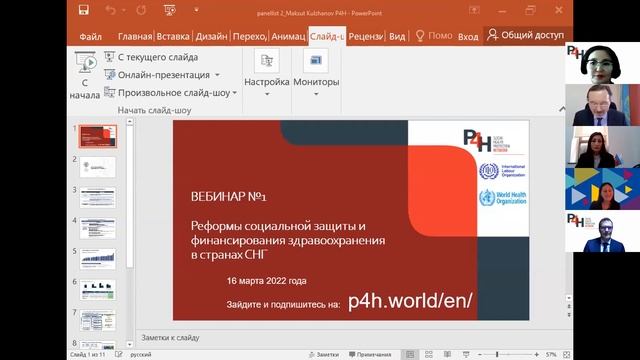The image size is (640, 360).
Task: Click the Произвольное слайд-шоу icon
Action: point(109,92)
